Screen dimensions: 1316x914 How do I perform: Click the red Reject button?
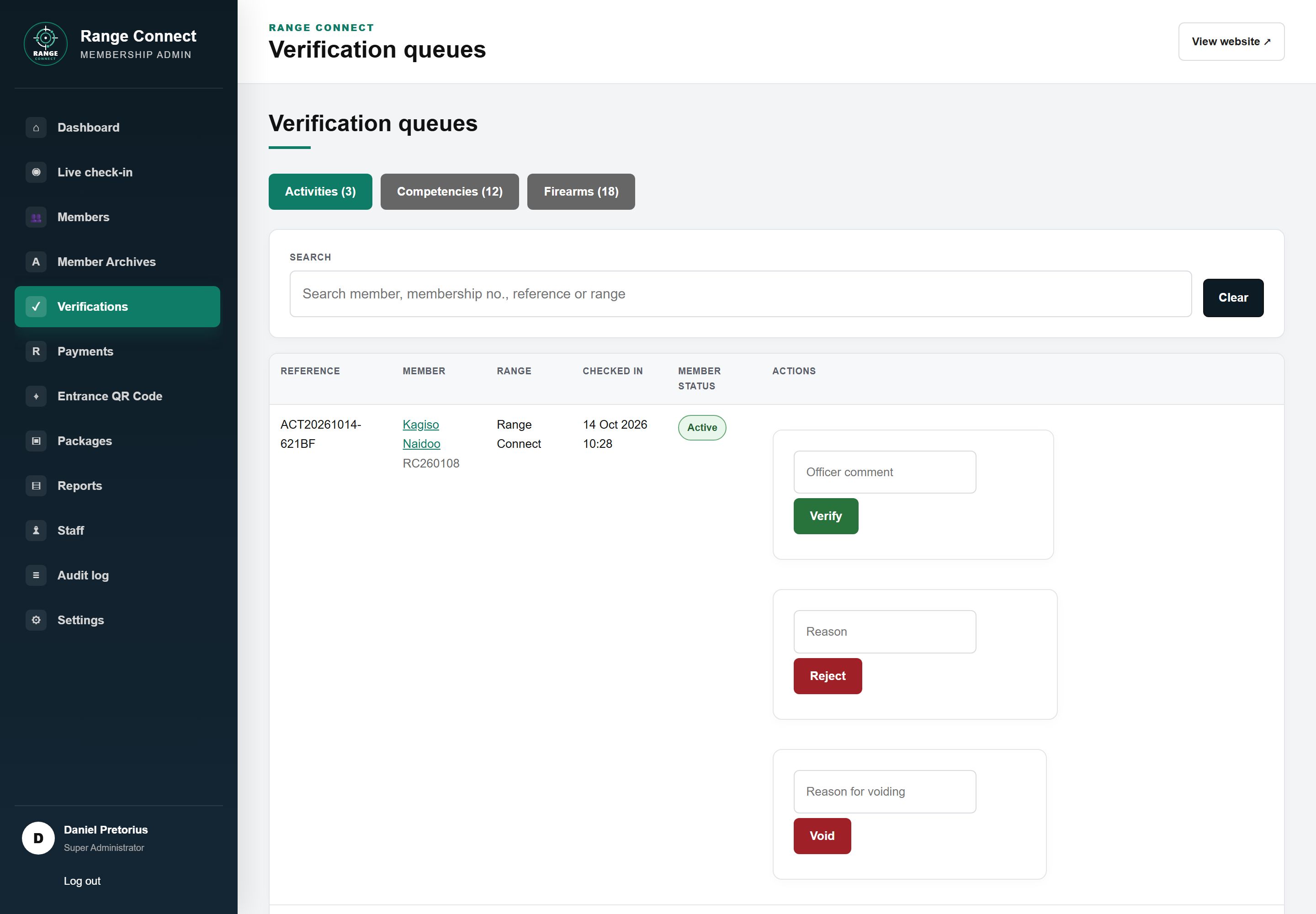click(x=828, y=676)
